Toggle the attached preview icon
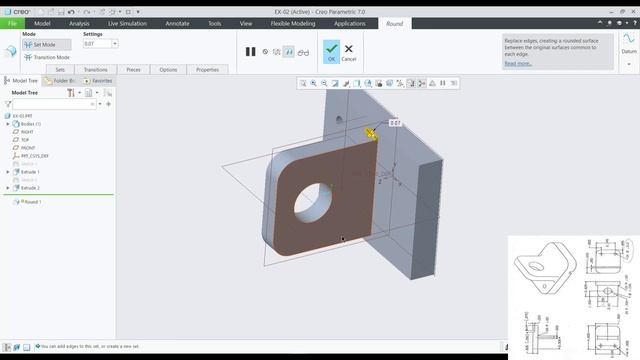The width and height of the screenshot is (640, 360). pos(277,52)
